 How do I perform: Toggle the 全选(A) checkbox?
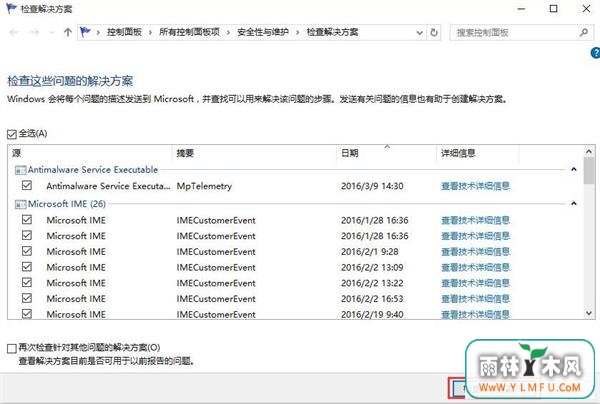pyautogui.click(x=12, y=134)
